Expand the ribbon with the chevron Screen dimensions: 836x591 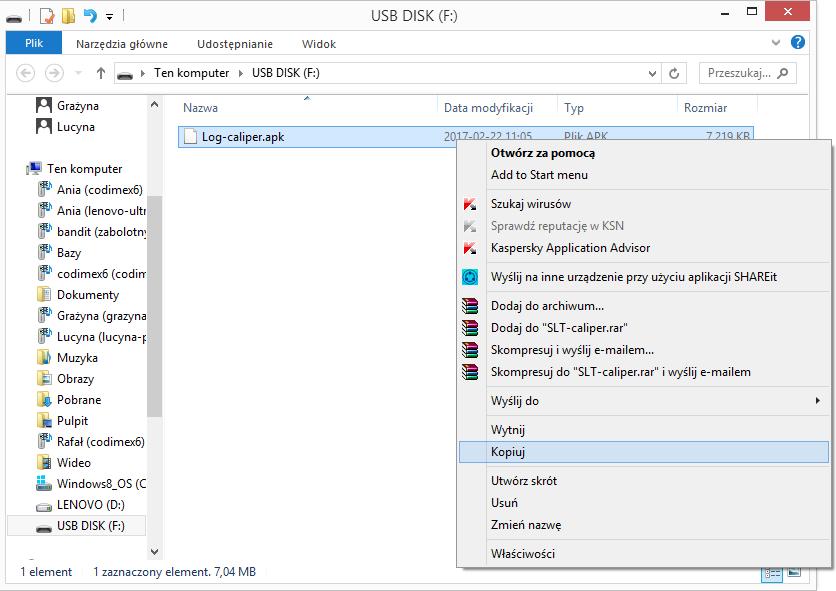pyautogui.click(x=776, y=43)
